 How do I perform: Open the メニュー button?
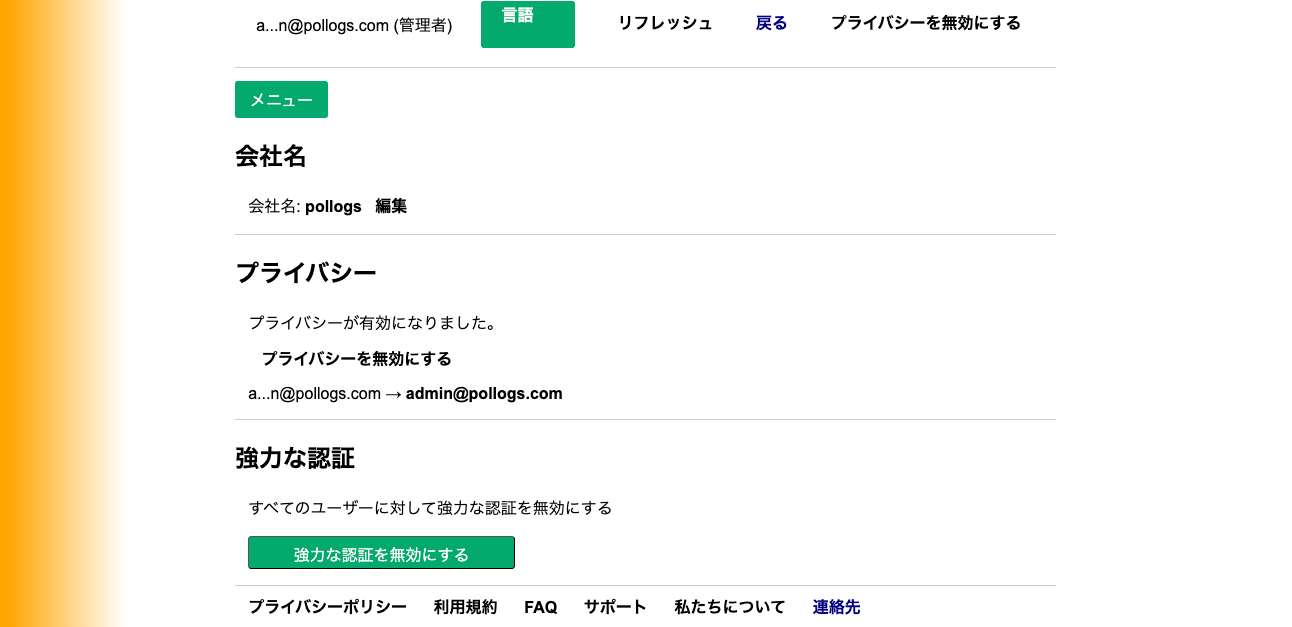[281, 99]
